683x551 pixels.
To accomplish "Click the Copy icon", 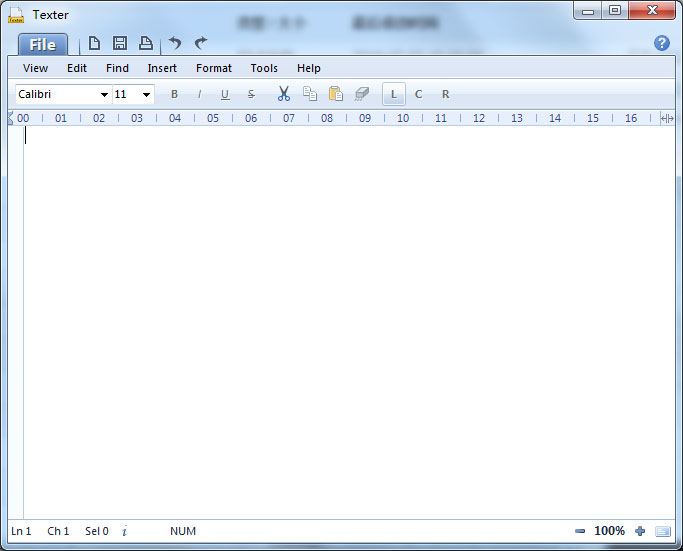I will [310, 94].
